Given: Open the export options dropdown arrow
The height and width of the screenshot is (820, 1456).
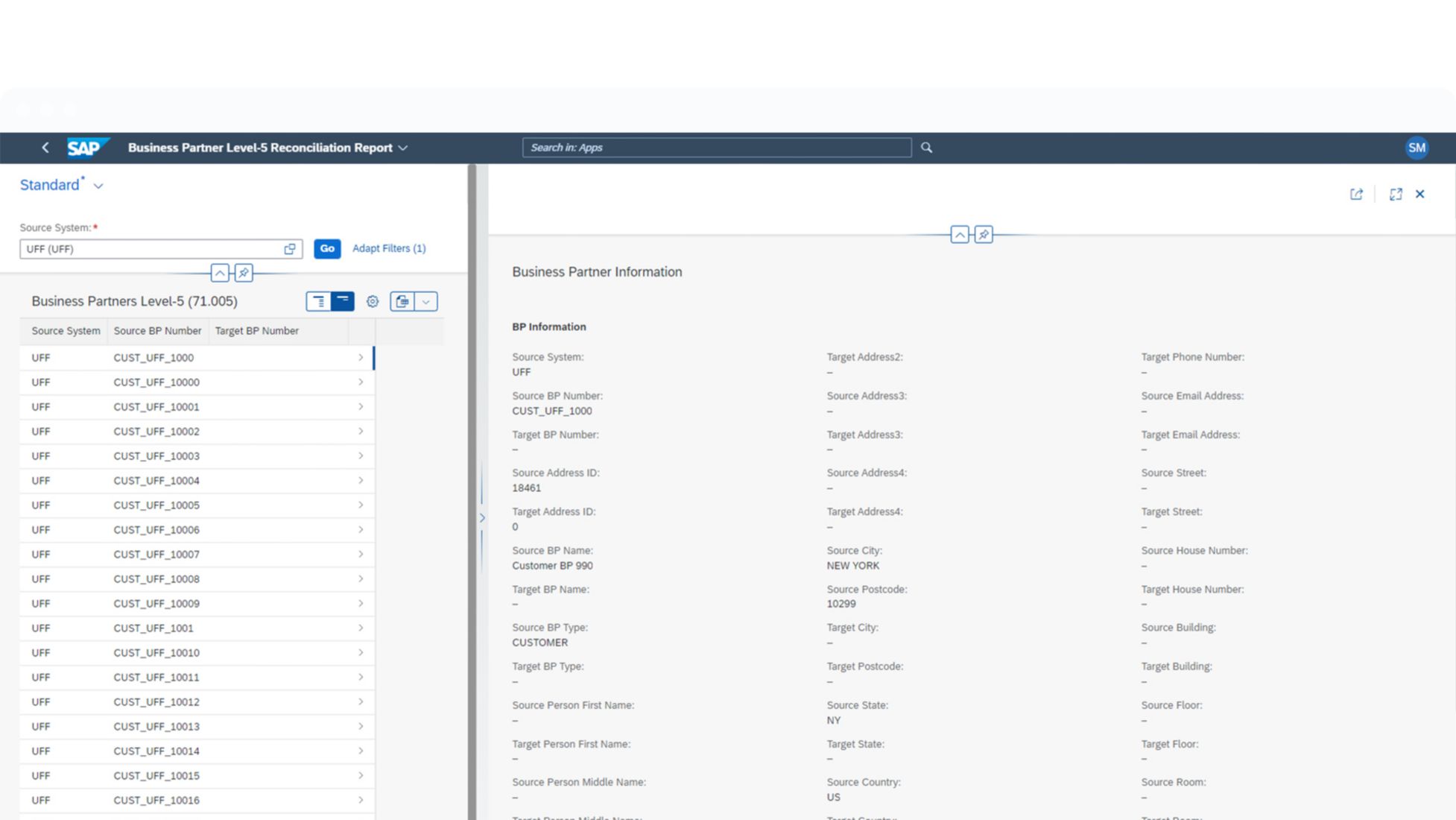Looking at the screenshot, I should [x=426, y=301].
